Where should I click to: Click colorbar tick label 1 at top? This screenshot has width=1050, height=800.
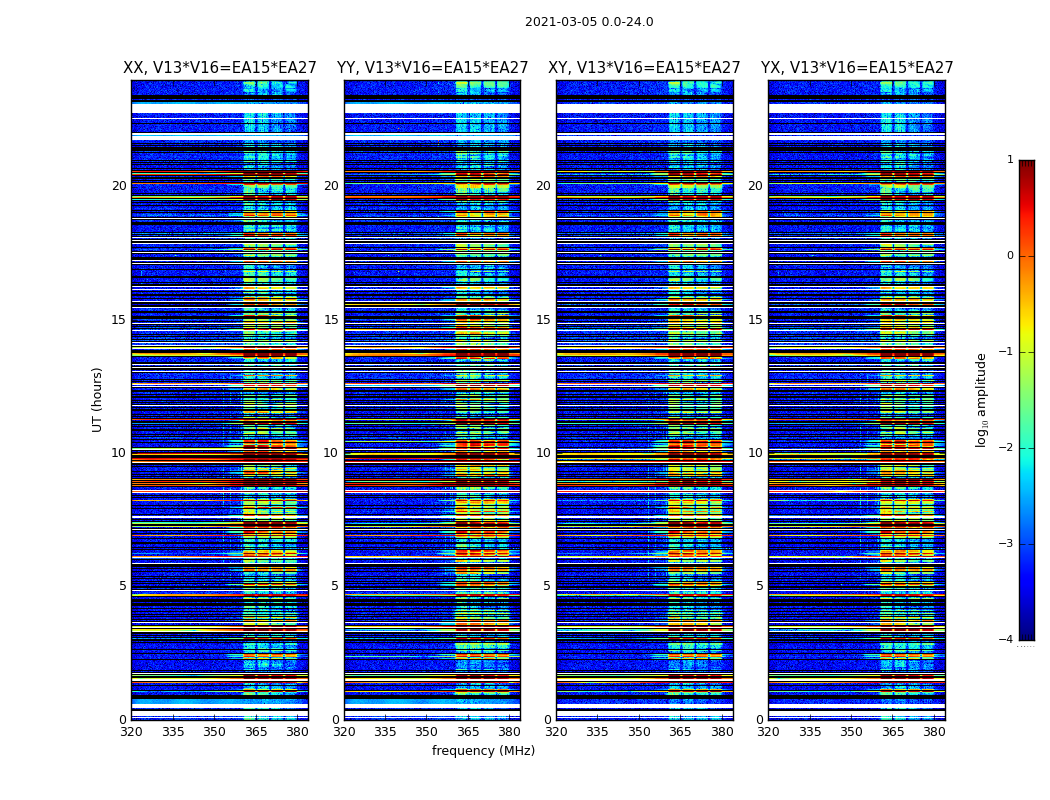1010,160
